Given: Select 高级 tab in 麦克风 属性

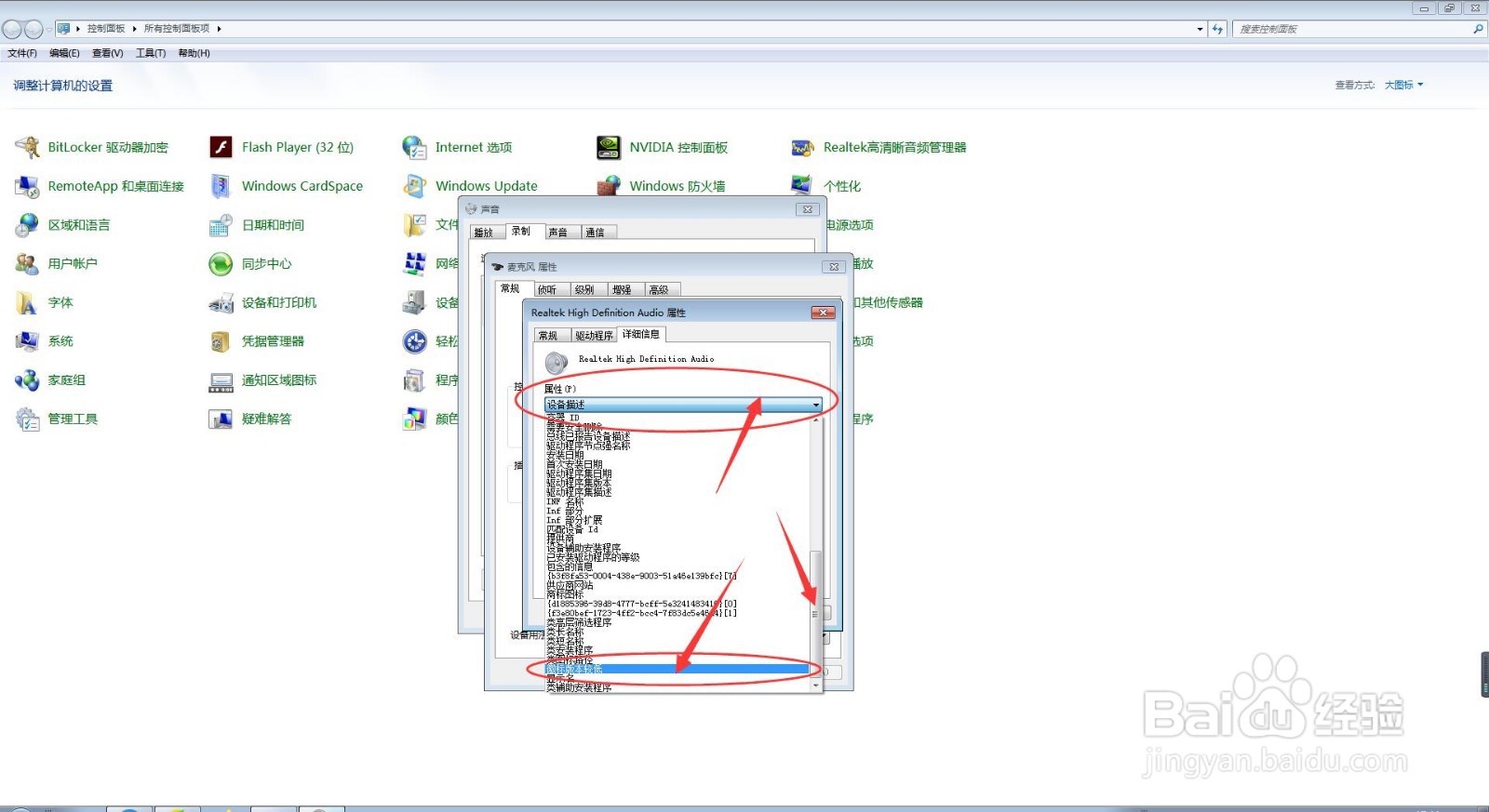Looking at the screenshot, I should [x=663, y=290].
